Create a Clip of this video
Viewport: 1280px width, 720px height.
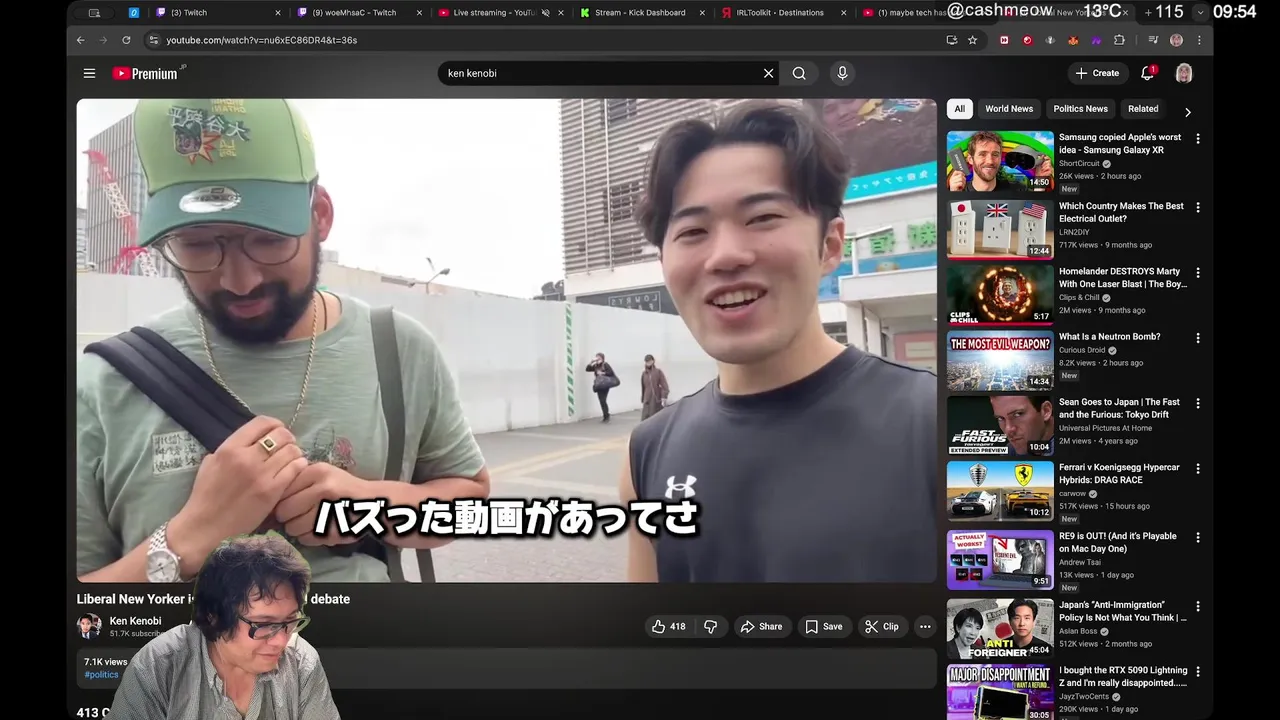[882, 627]
